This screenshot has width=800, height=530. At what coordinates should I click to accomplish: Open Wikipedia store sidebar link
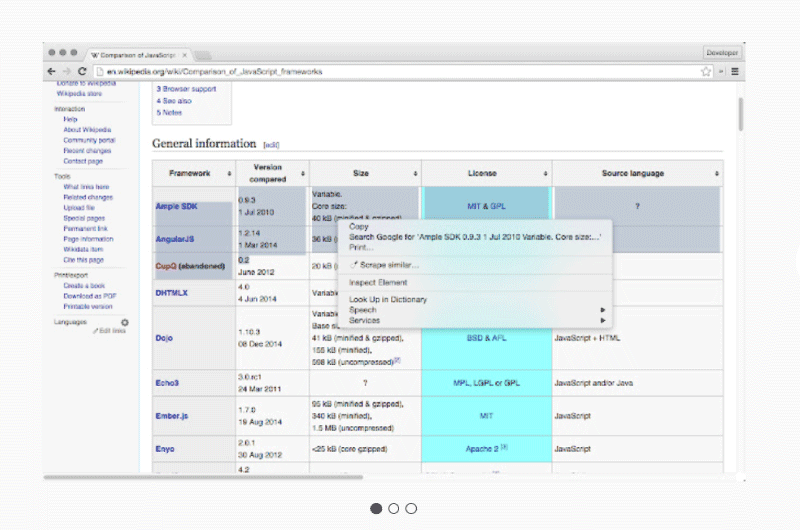pyautogui.click(x=79, y=94)
